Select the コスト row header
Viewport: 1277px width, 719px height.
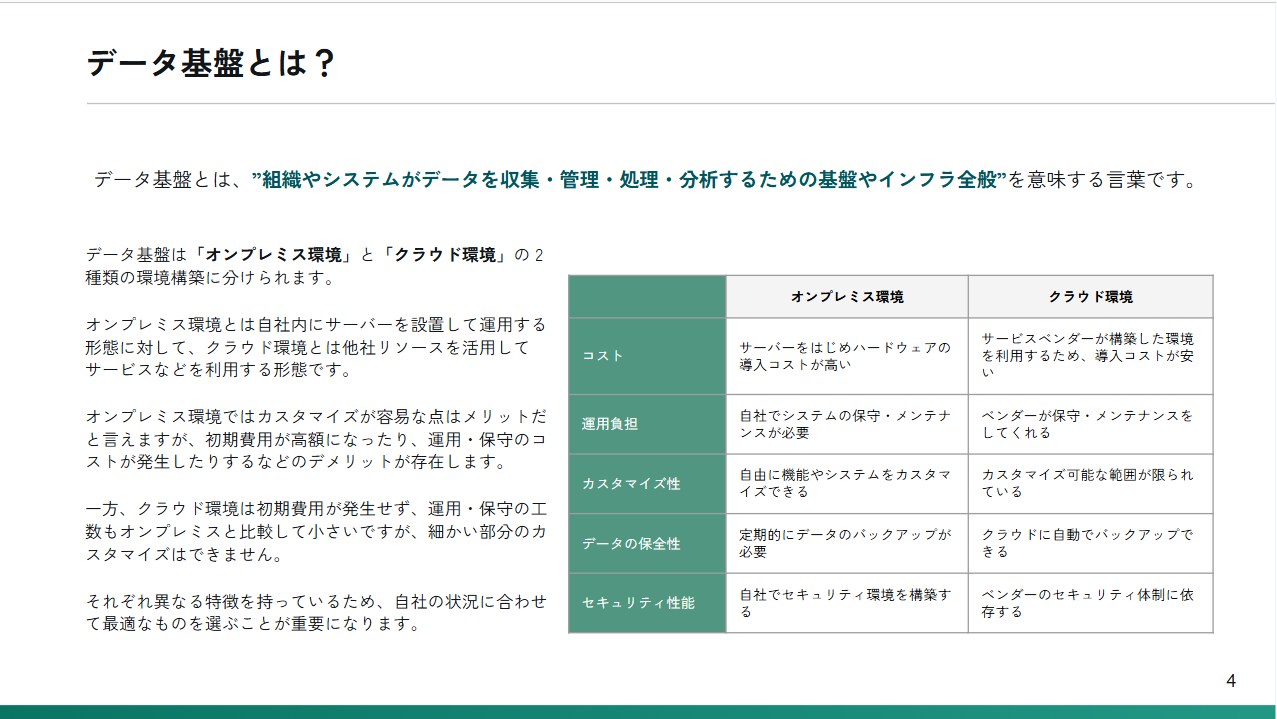tap(646, 356)
